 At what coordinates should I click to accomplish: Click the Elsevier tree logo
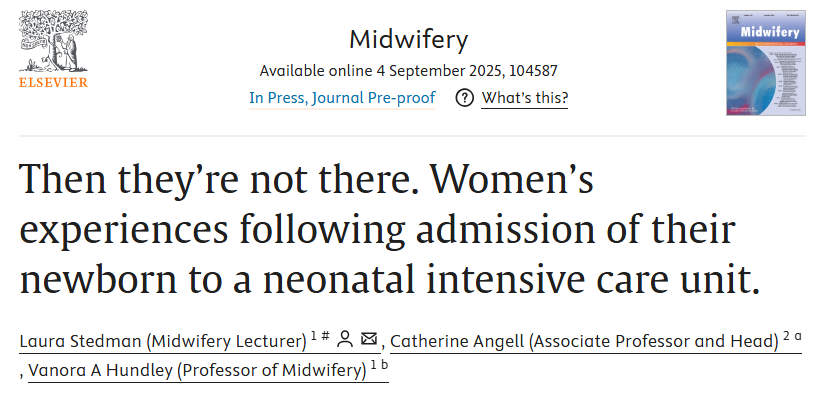53,41
